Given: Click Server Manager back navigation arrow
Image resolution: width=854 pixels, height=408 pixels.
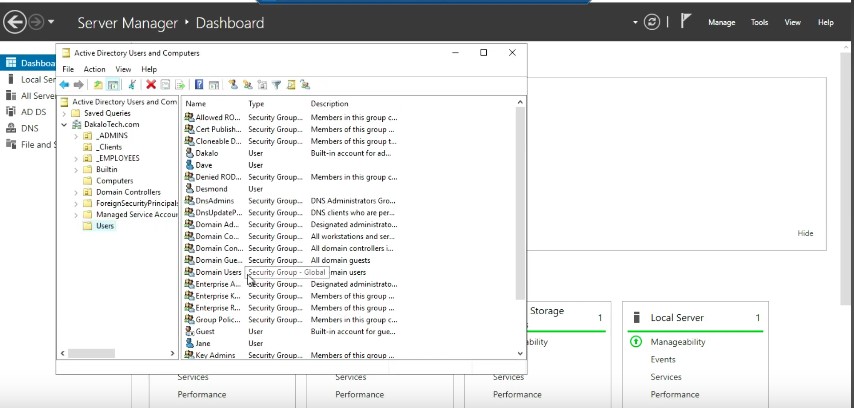Looking at the screenshot, I should click(x=15, y=22).
